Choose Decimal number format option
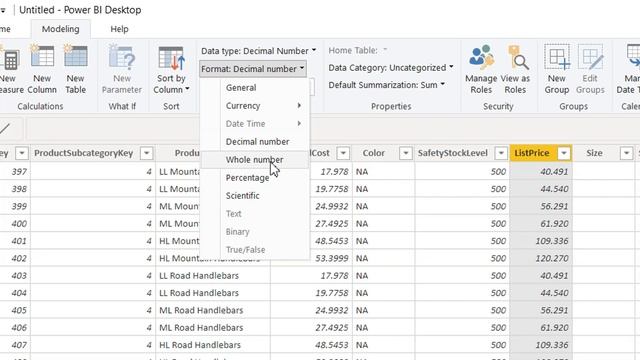This screenshot has width=640, height=360. pyautogui.click(x=255, y=142)
